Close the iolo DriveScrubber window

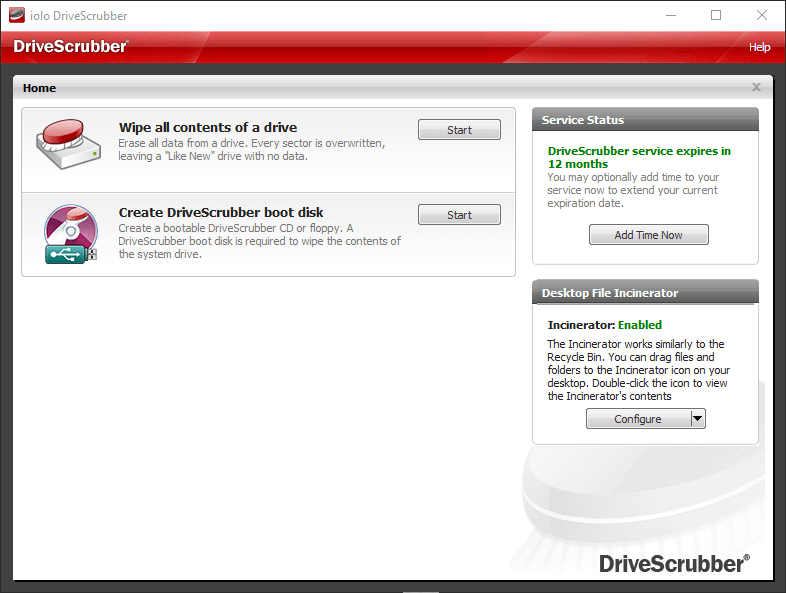[x=761, y=16]
